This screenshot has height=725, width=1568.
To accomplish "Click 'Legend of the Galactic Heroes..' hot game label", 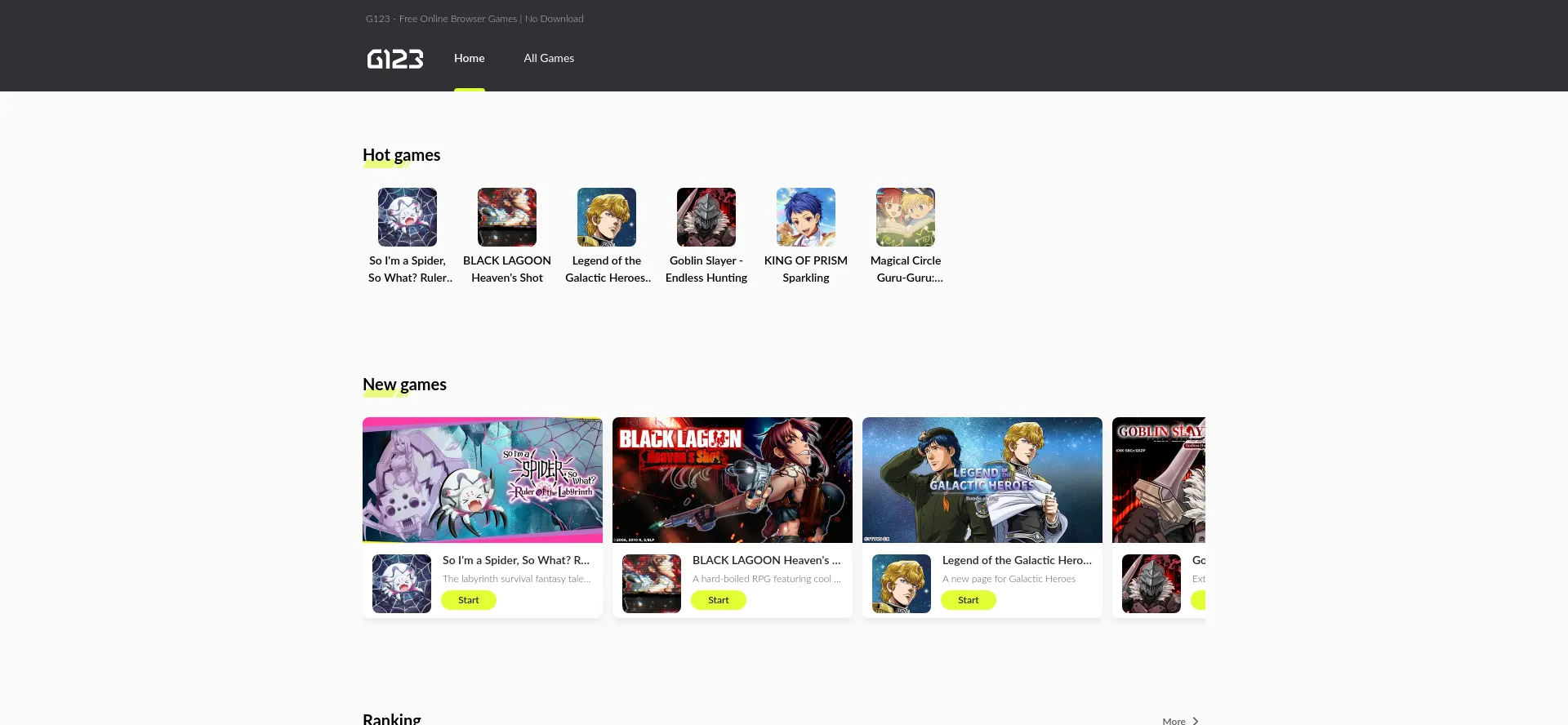I will (x=608, y=269).
